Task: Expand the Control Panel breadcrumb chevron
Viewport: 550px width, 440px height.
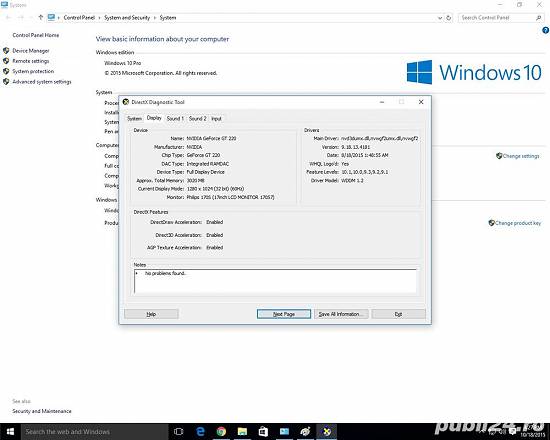Action: tap(100, 18)
